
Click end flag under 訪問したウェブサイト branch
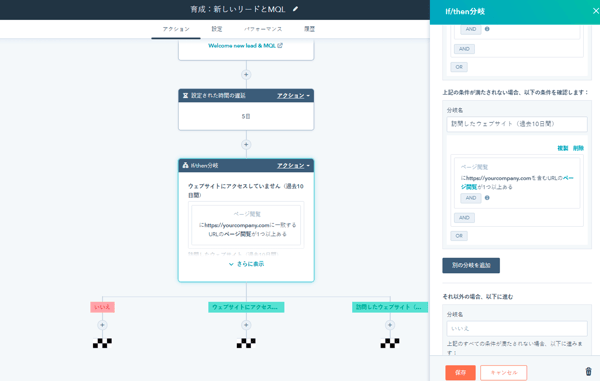(x=390, y=343)
